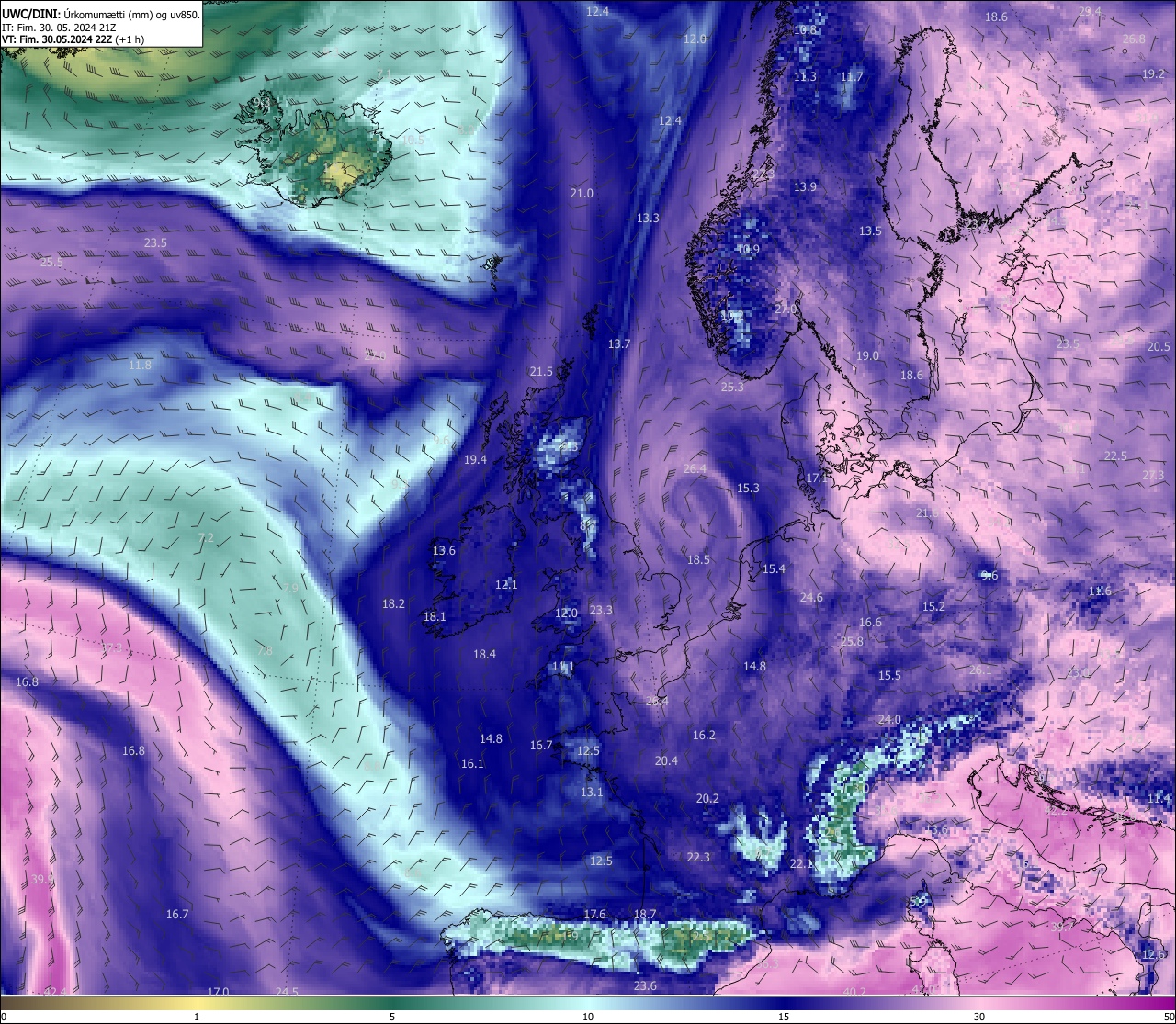Select the 19.4 value west of Scotland
This screenshot has height=1024, width=1176.
tap(475, 459)
